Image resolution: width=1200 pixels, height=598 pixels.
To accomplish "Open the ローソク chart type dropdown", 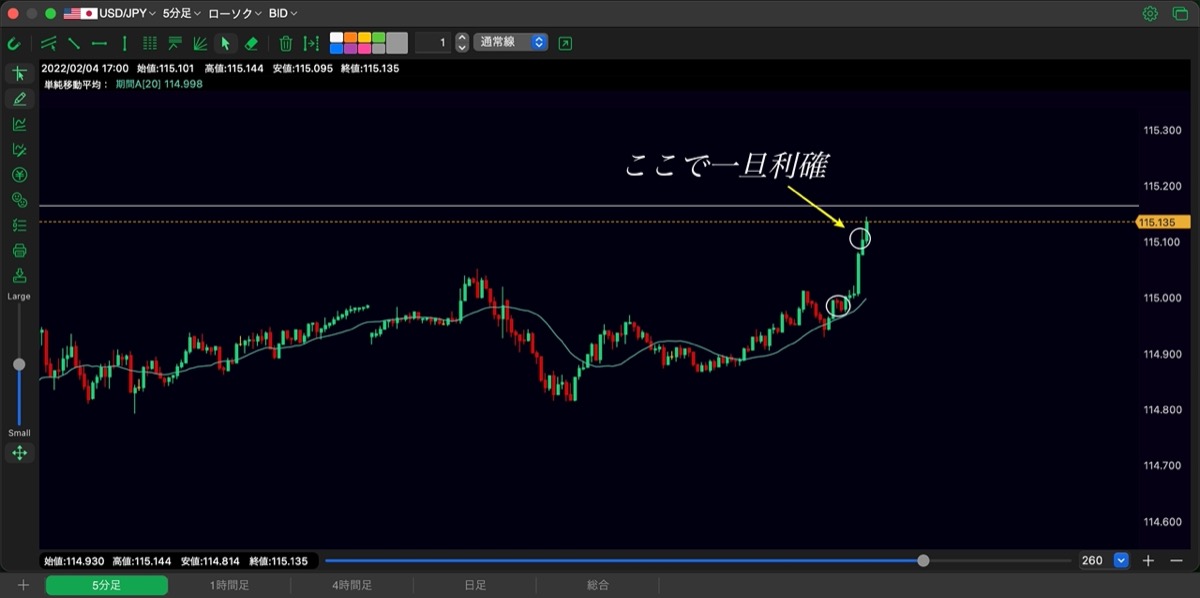I will [x=235, y=14].
